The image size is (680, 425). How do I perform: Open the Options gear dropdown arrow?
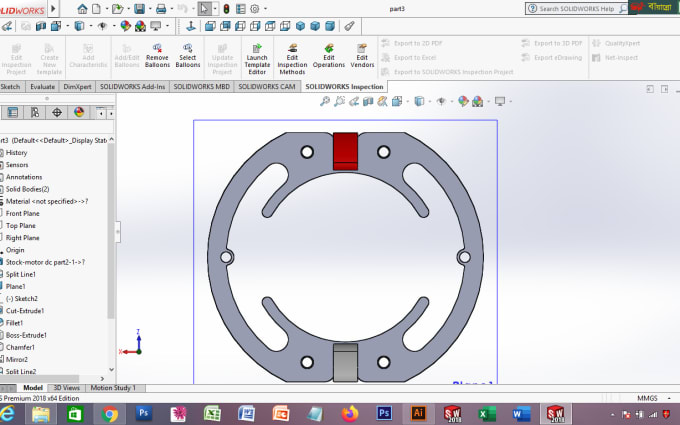coord(265,8)
